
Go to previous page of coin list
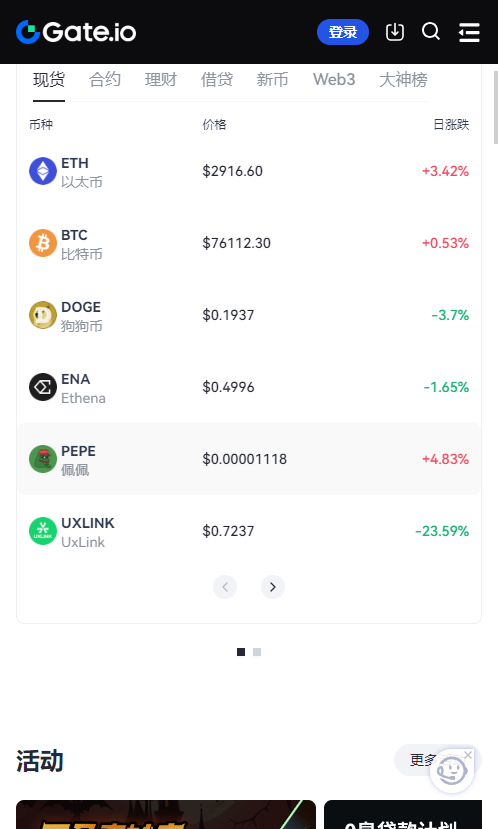coord(225,587)
